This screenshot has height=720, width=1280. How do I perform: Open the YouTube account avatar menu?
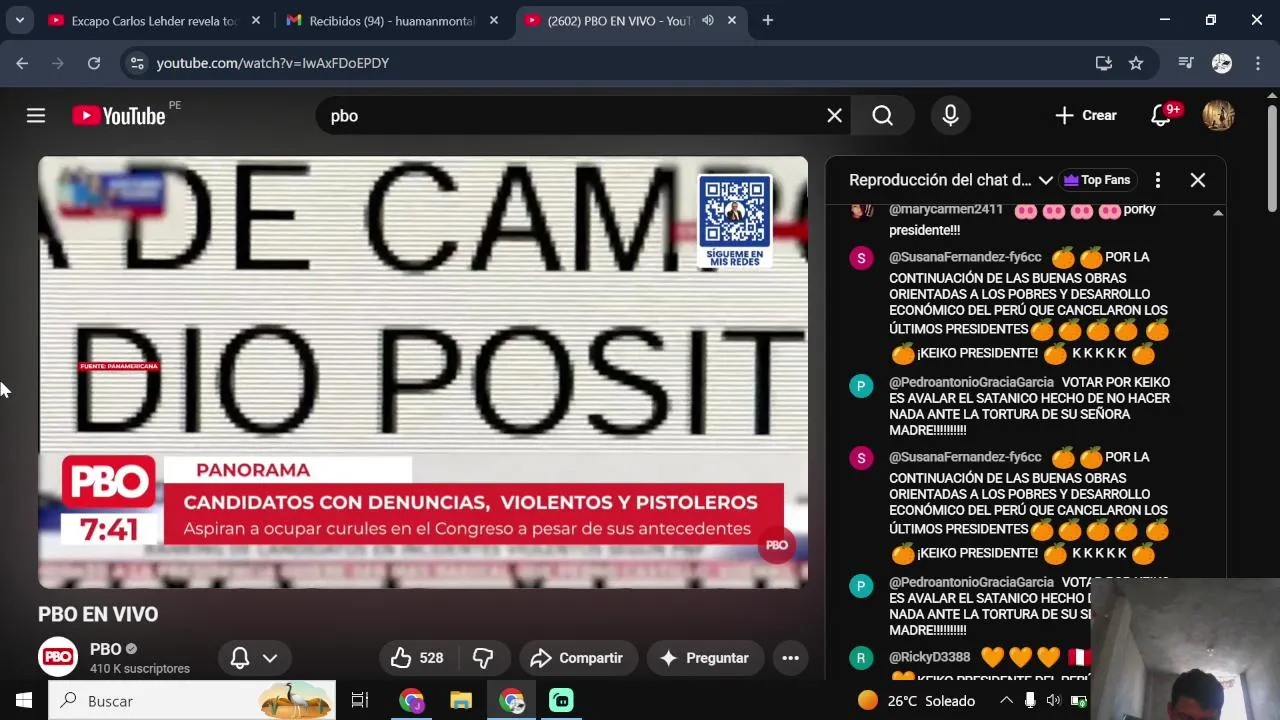1218,116
